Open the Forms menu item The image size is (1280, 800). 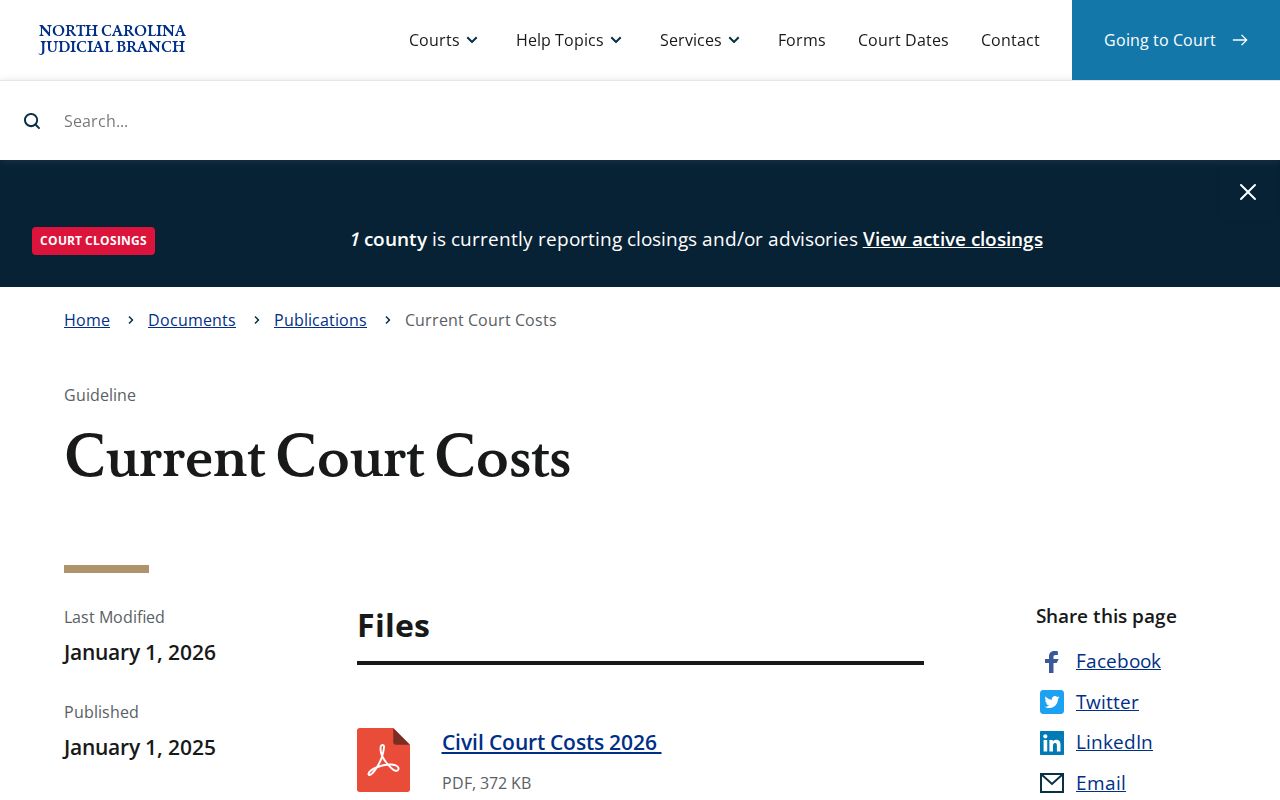point(802,40)
